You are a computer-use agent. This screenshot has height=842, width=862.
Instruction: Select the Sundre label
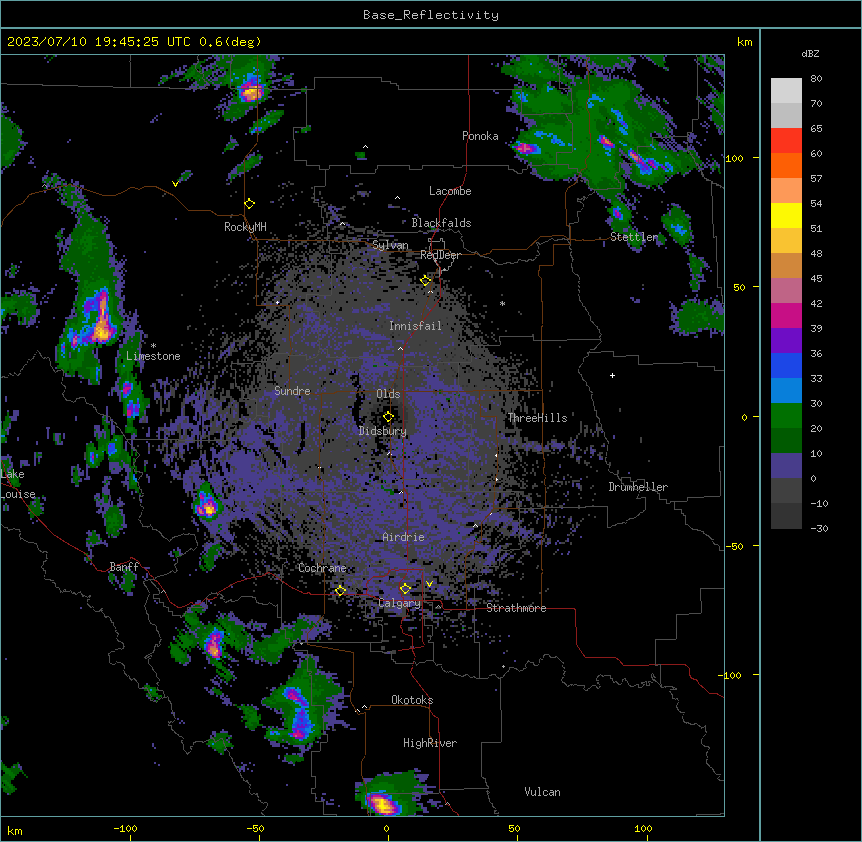click(292, 391)
